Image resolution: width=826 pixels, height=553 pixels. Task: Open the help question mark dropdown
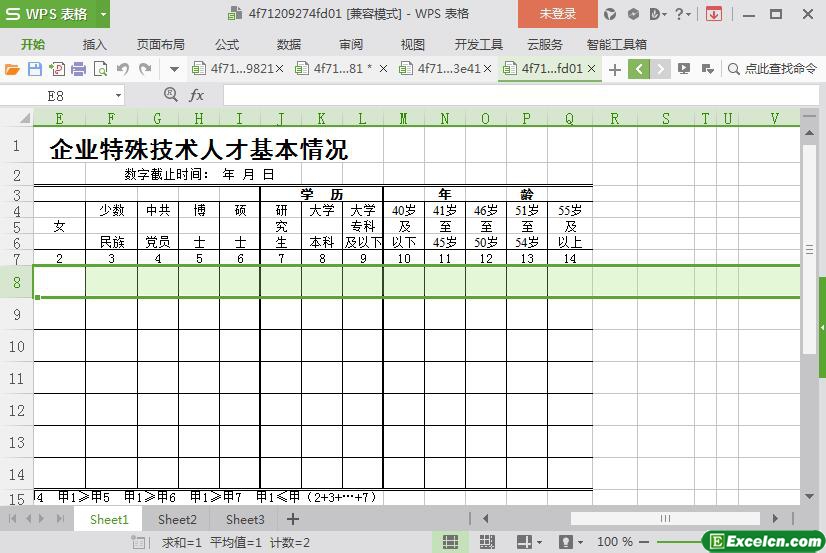683,14
